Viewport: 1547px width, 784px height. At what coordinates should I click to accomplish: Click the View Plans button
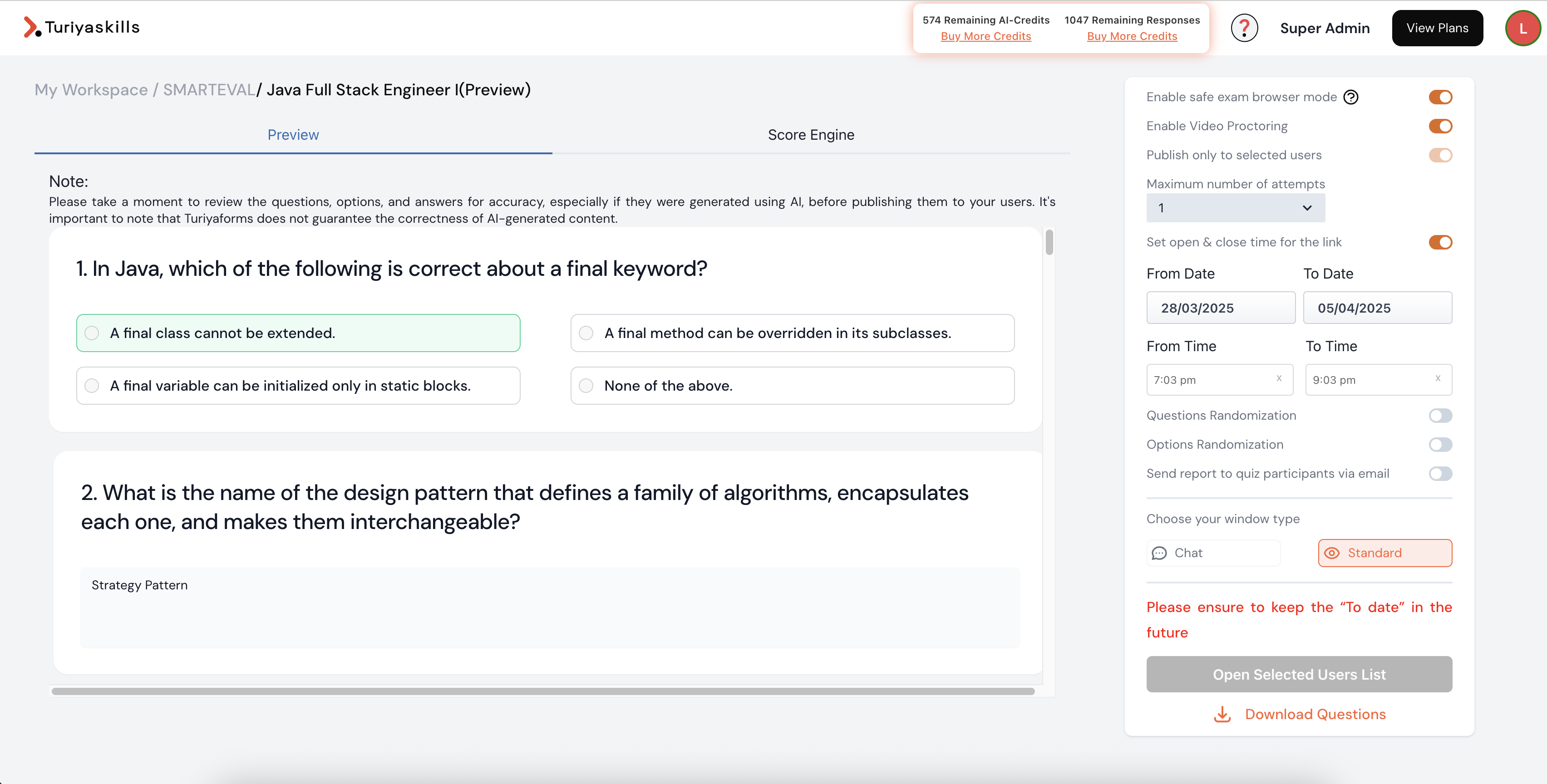tap(1437, 28)
